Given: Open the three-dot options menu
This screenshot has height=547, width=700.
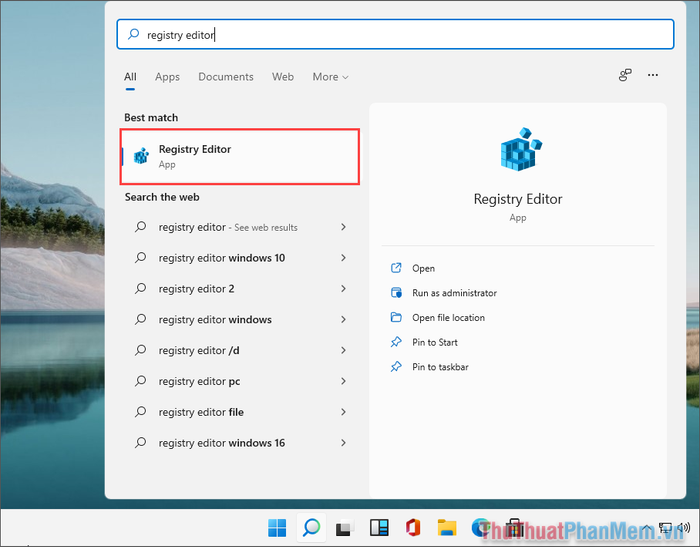Looking at the screenshot, I should (653, 75).
